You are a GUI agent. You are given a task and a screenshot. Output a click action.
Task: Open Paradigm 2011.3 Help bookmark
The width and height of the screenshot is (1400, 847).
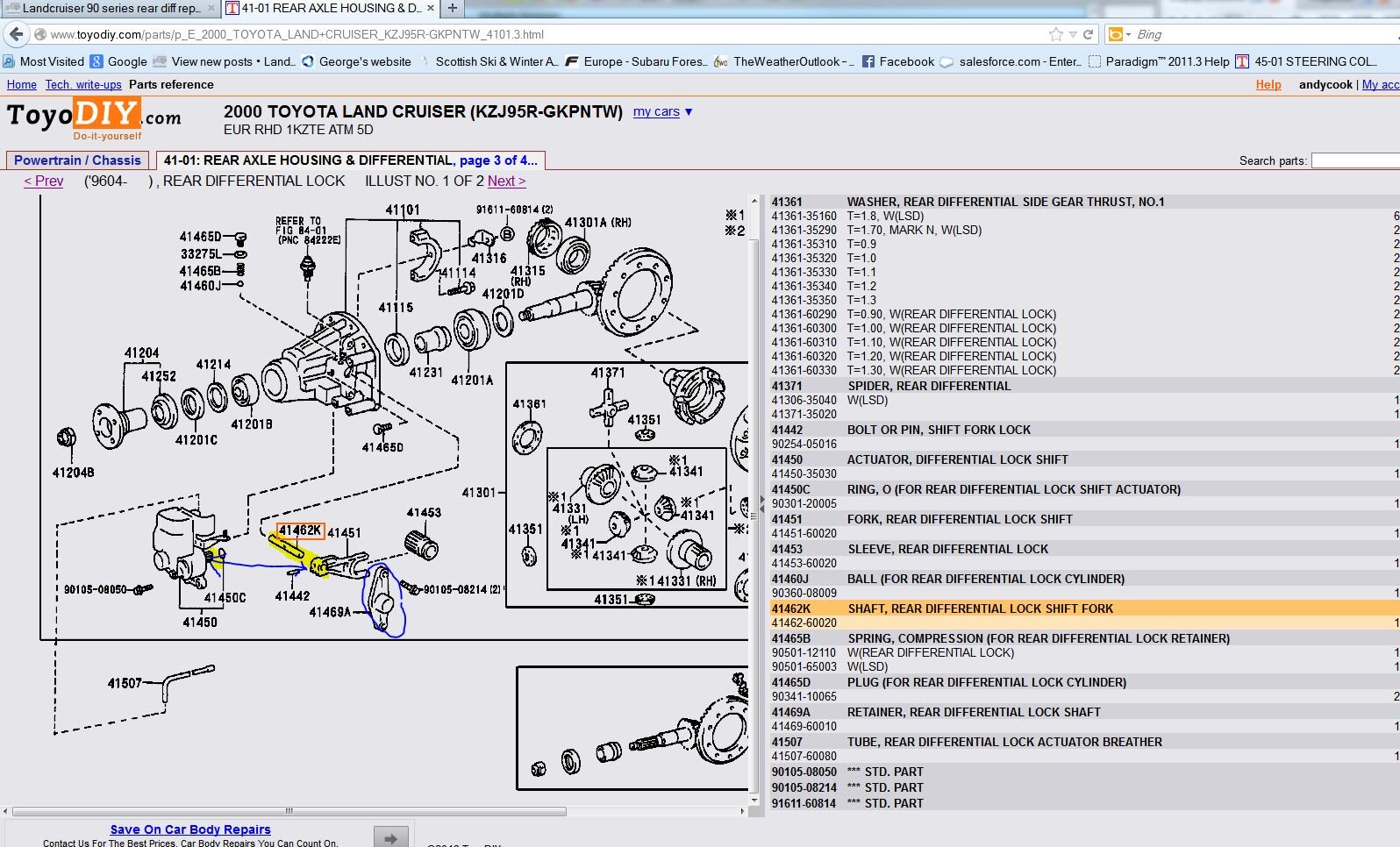click(x=1159, y=61)
